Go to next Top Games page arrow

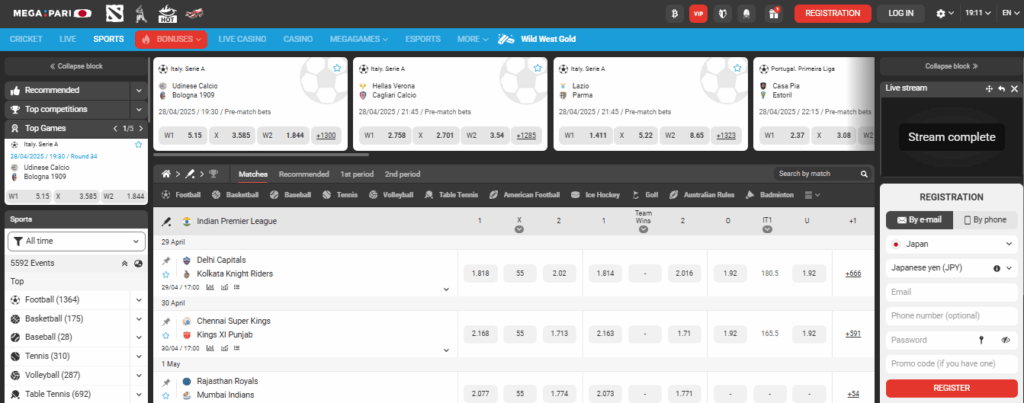coord(140,129)
